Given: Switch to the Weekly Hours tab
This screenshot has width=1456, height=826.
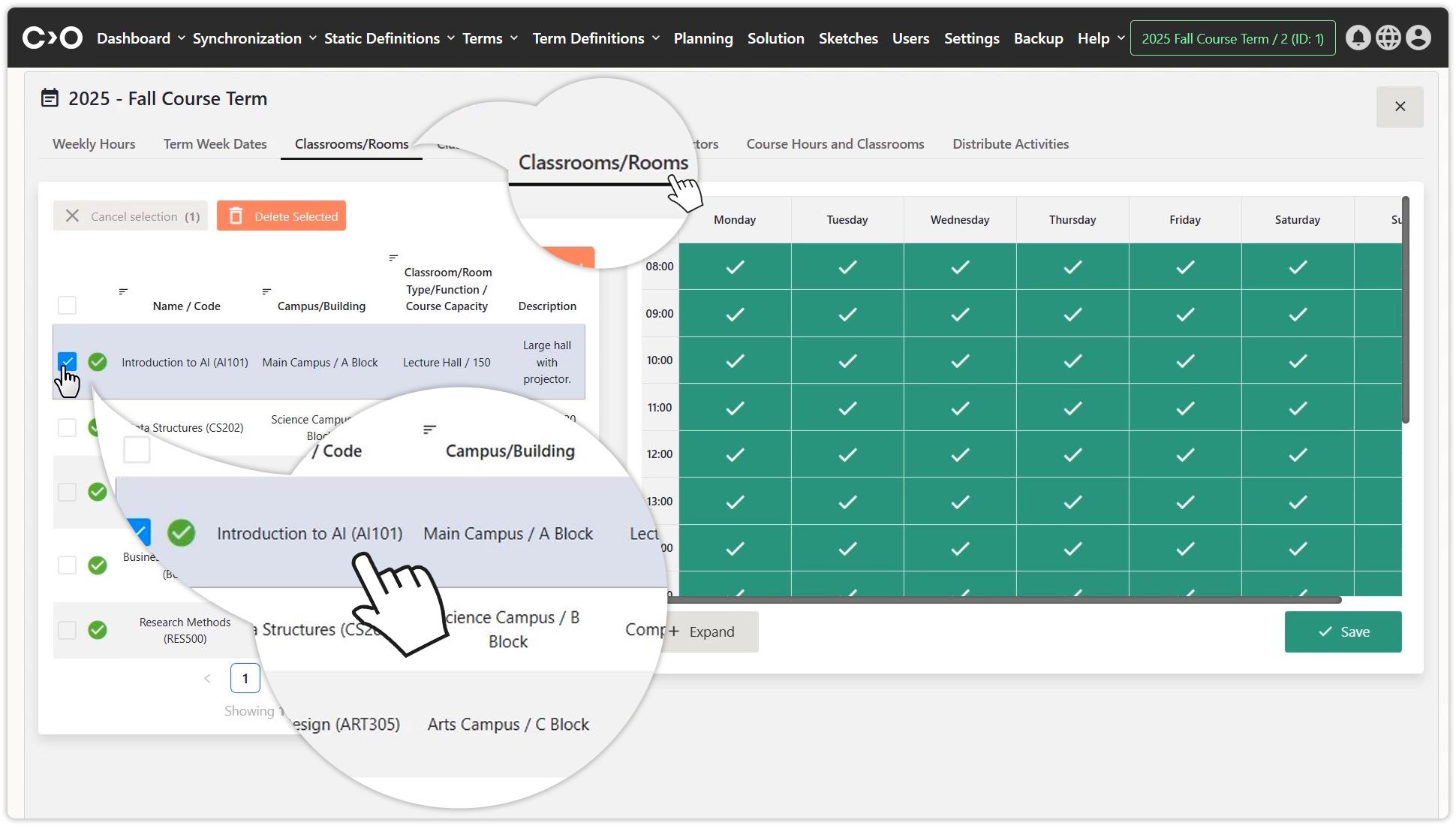Looking at the screenshot, I should [x=94, y=144].
